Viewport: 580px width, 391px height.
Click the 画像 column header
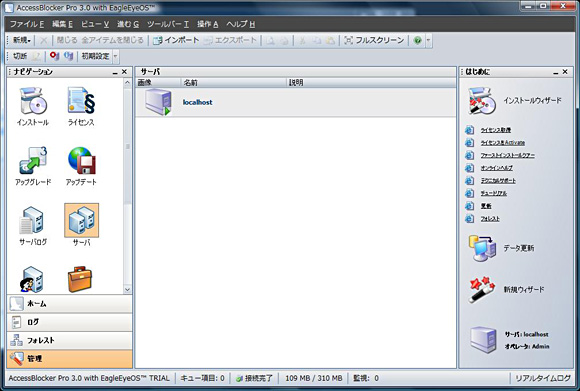point(158,82)
